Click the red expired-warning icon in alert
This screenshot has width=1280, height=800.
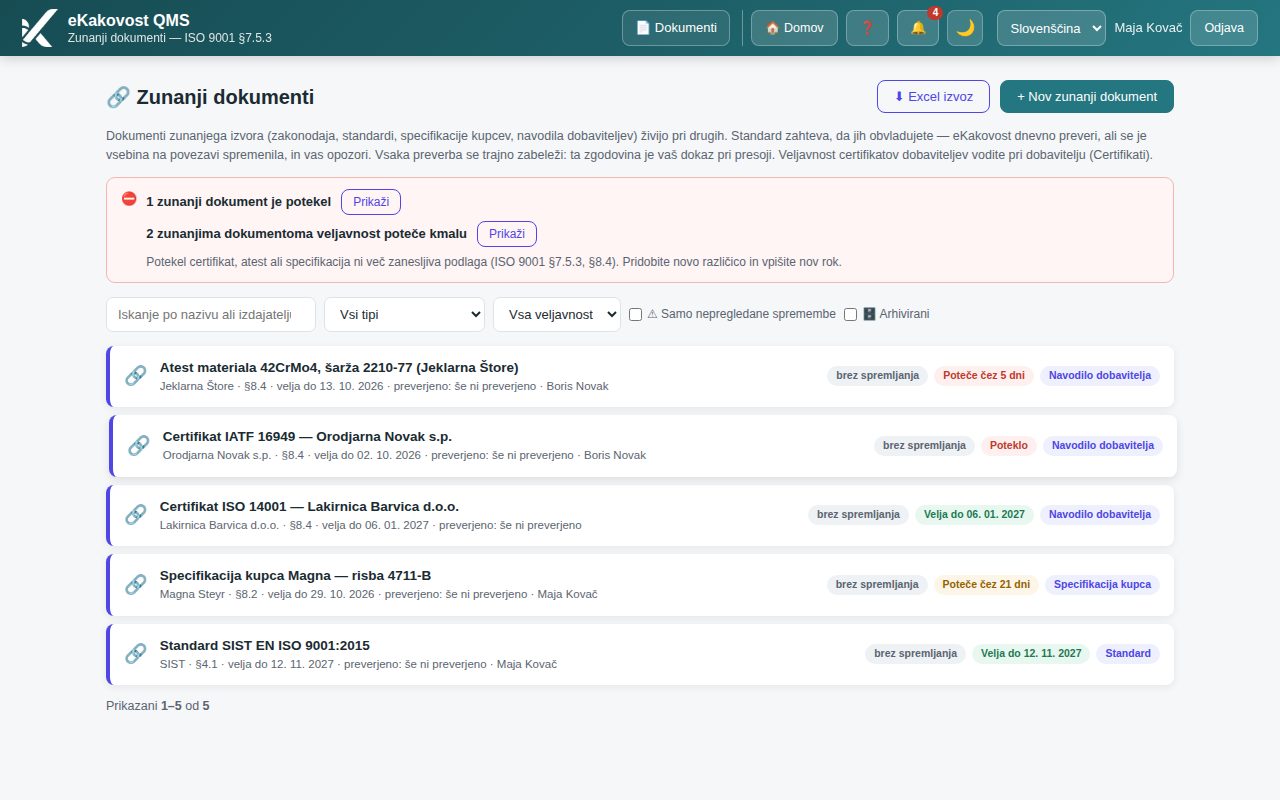pyautogui.click(x=129, y=199)
